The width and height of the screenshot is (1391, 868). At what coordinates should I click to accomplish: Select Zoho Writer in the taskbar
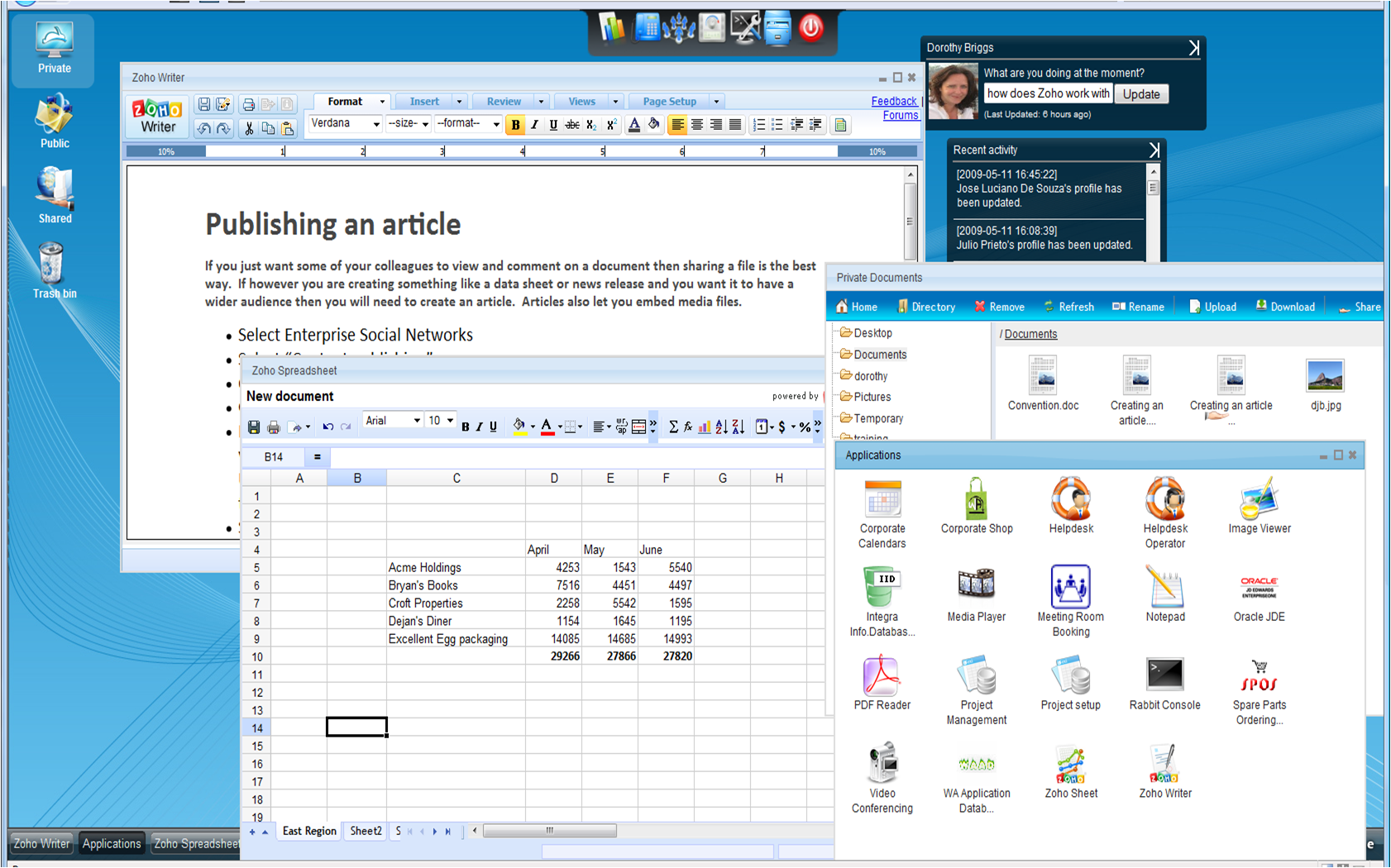pos(41,843)
